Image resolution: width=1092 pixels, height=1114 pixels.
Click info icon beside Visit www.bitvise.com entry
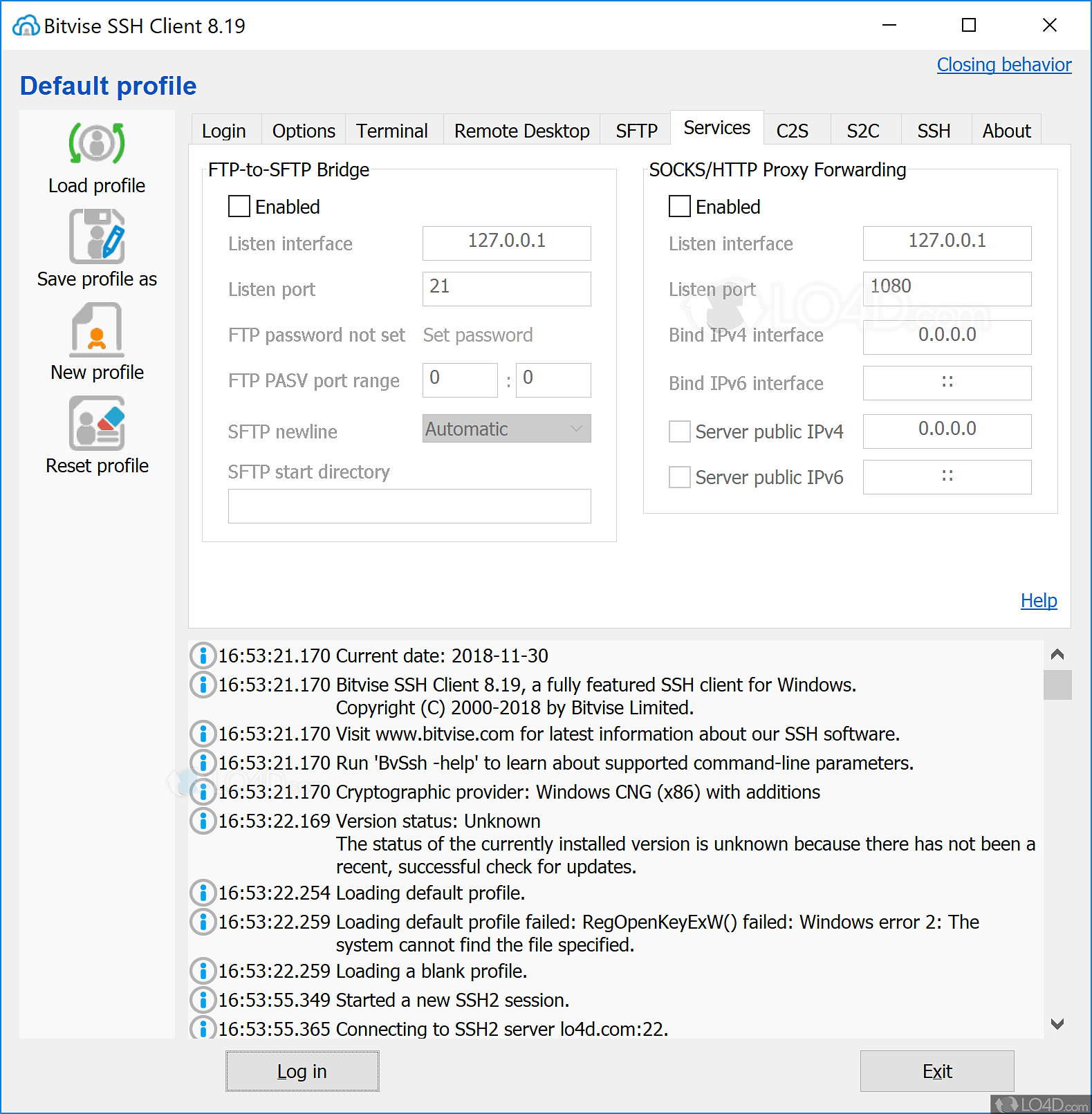tap(203, 734)
